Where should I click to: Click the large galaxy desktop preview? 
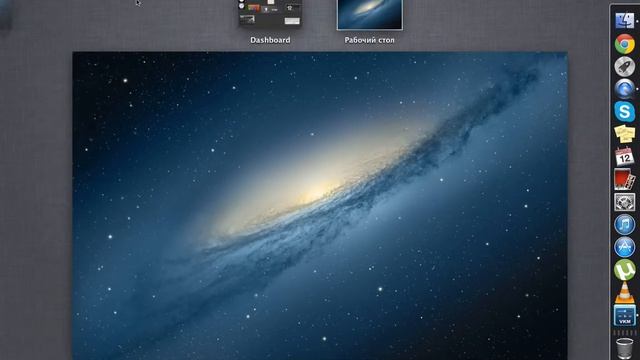(320, 206)
